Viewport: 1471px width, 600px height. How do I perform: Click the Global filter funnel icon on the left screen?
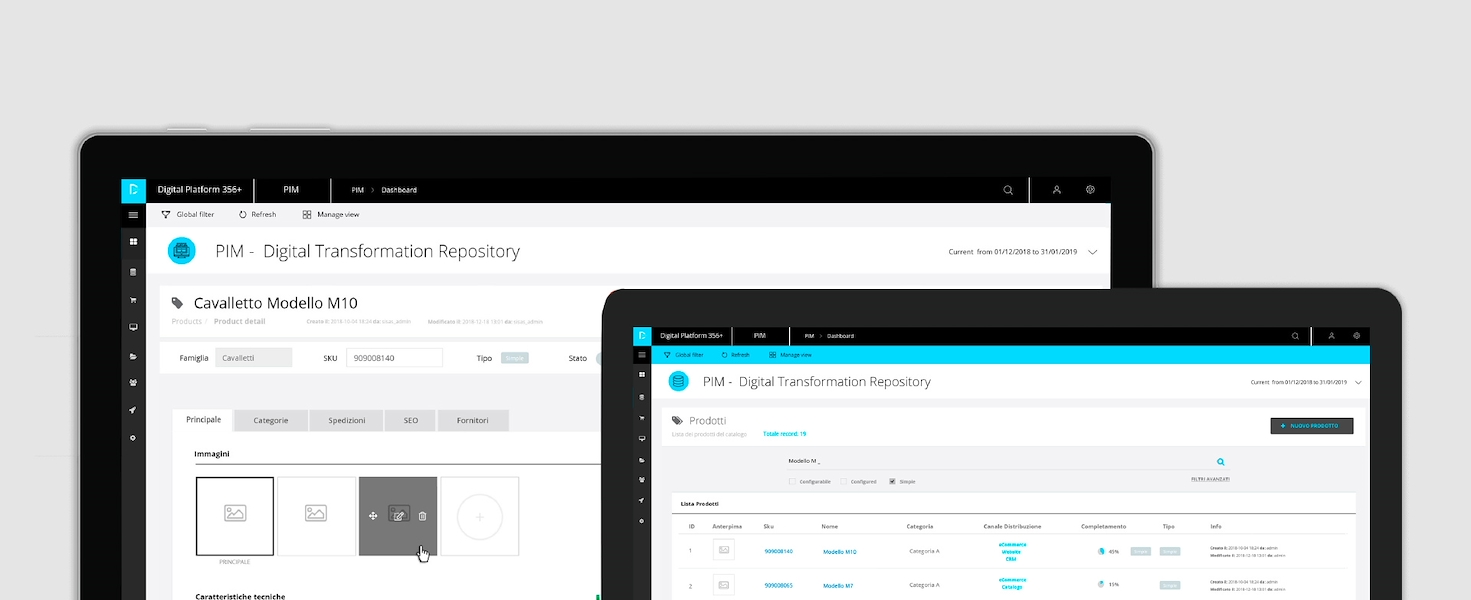[x=166, y=215]
